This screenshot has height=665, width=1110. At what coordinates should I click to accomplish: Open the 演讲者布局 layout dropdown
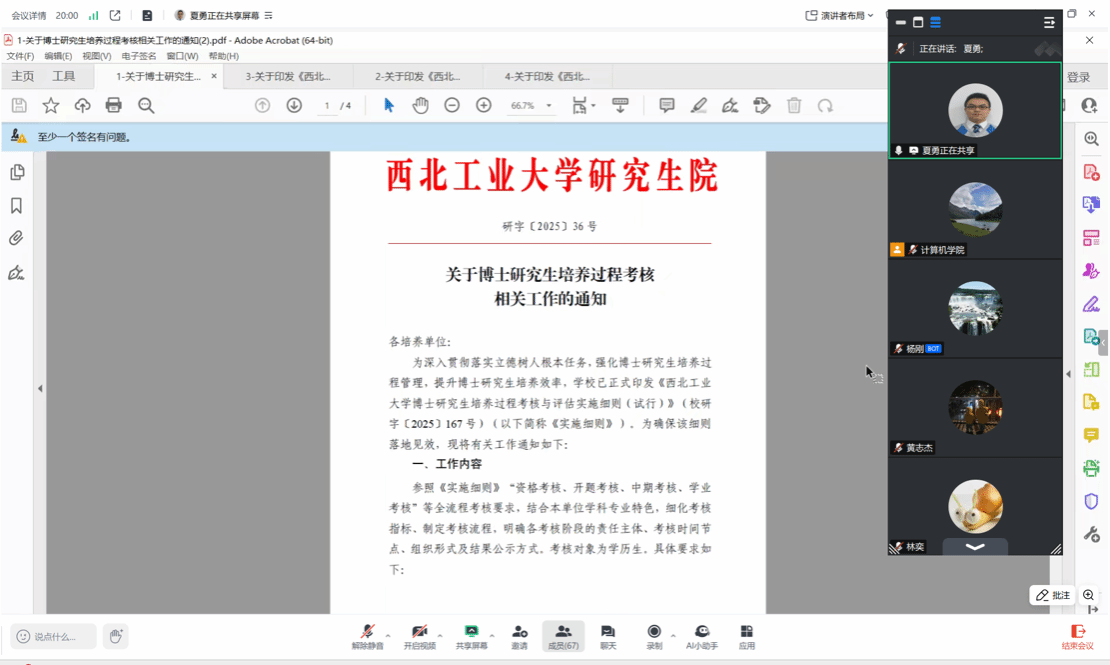(840, 16)
